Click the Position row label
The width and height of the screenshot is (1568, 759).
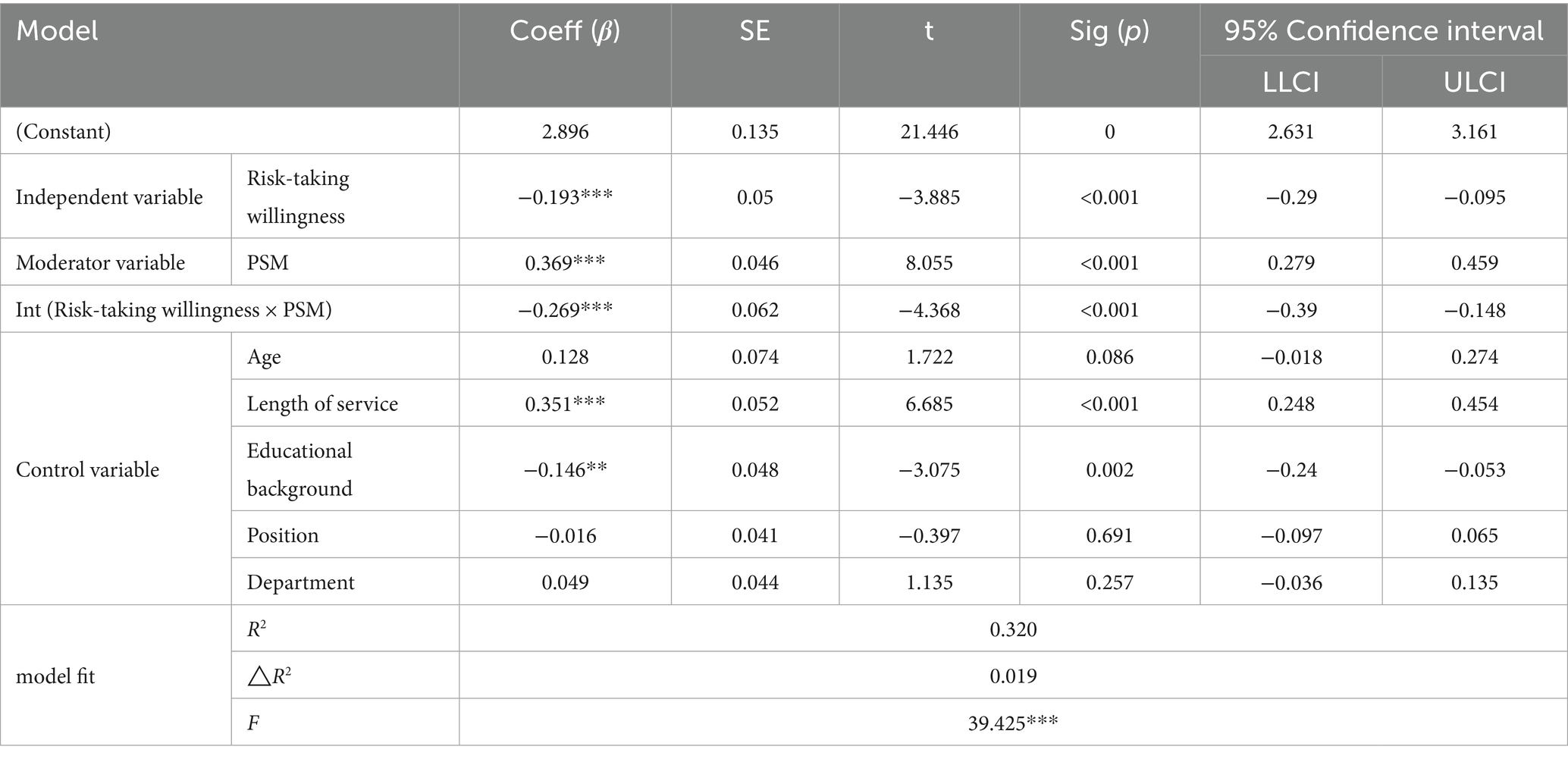click(283, 535)
